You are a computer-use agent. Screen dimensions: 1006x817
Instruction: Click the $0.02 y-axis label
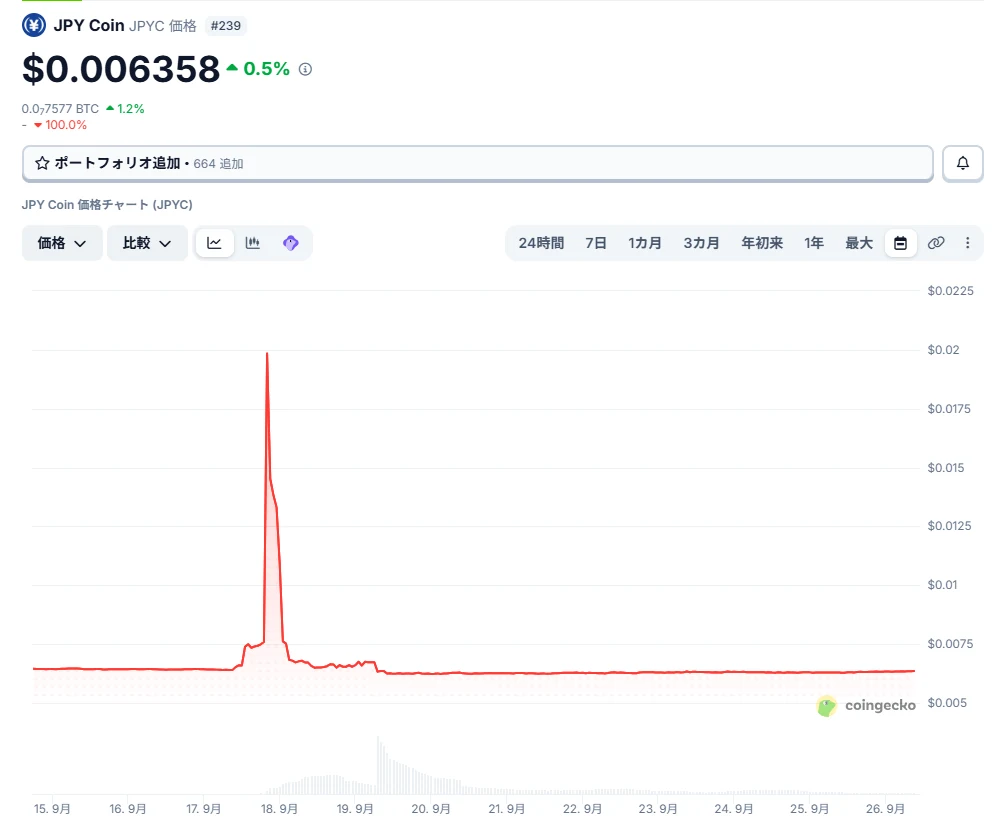(943, 350)
